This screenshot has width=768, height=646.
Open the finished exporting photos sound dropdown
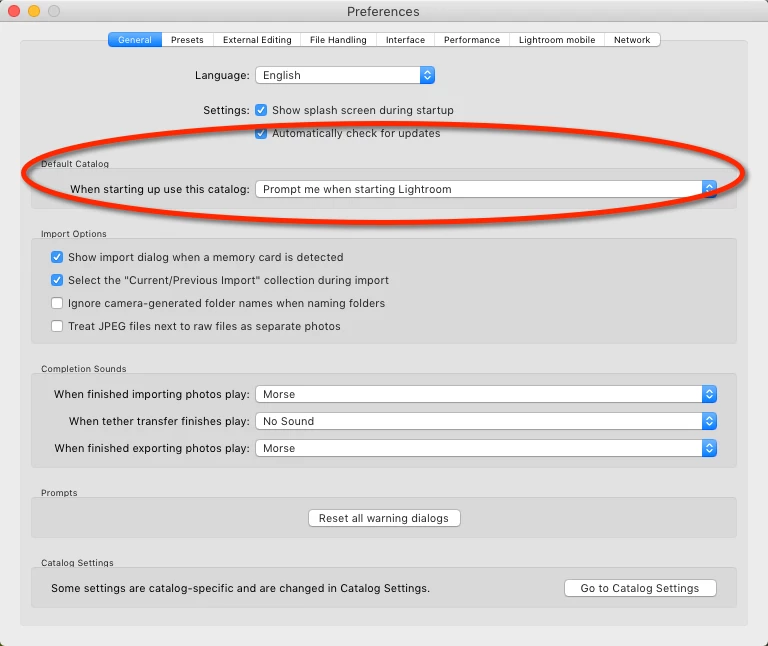coord(486,448)
